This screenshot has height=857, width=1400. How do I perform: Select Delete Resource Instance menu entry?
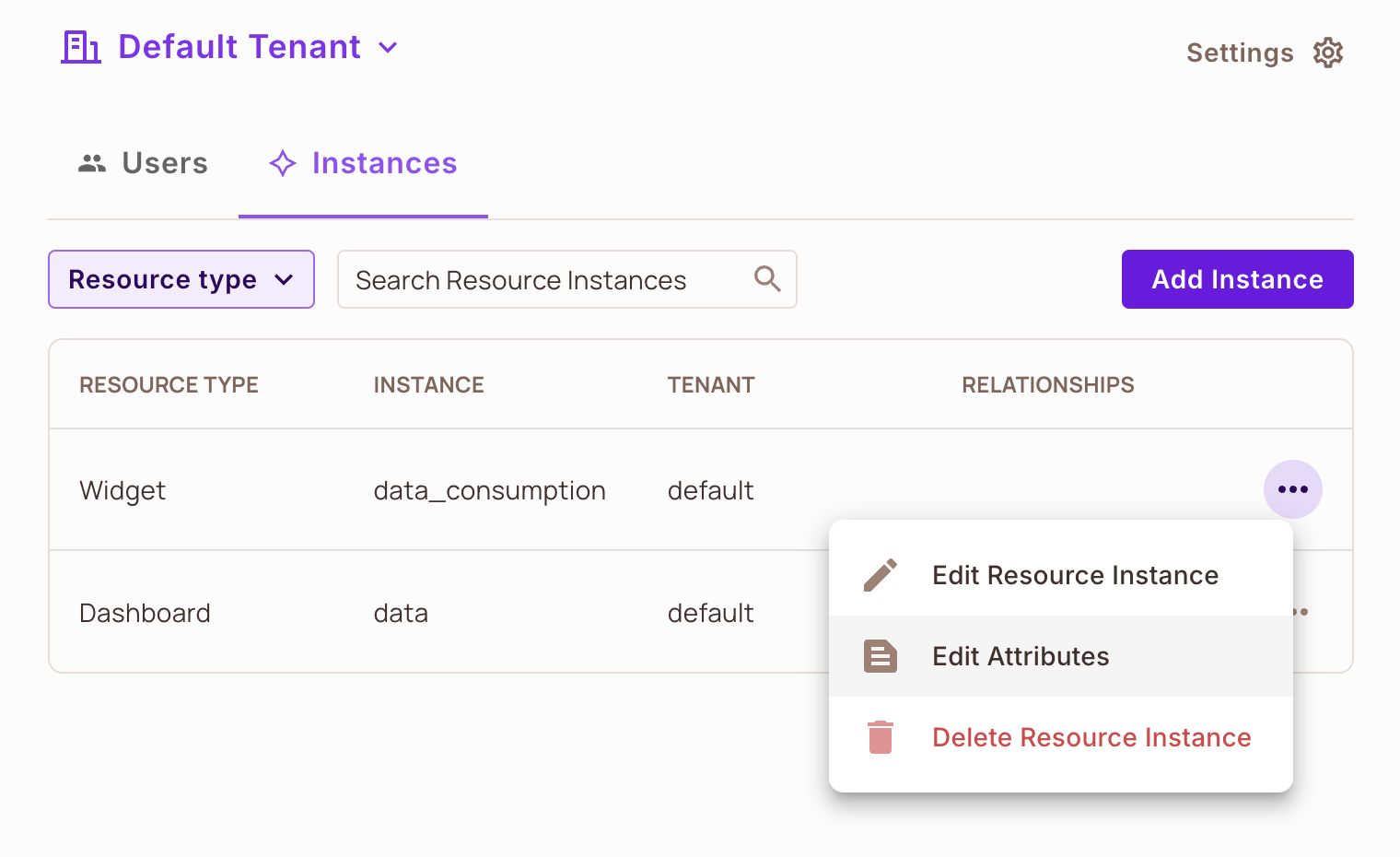click(x=1091, y=737)
